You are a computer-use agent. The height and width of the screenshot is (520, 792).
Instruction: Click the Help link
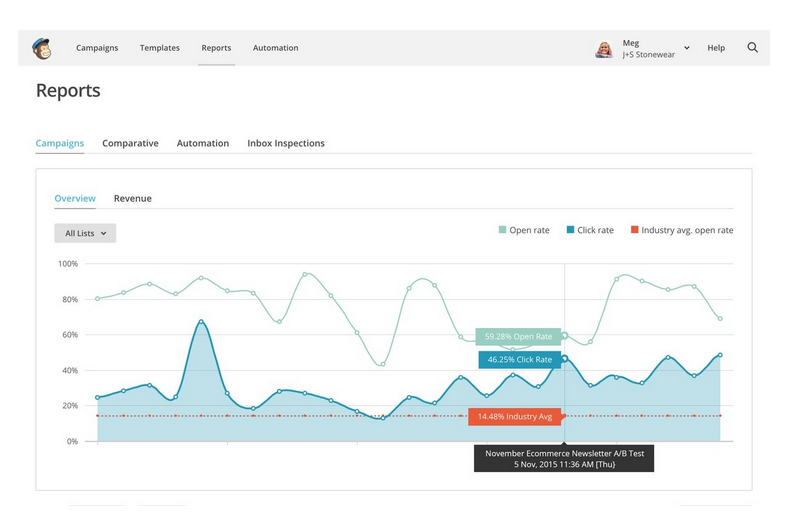(x=716, y=48)
